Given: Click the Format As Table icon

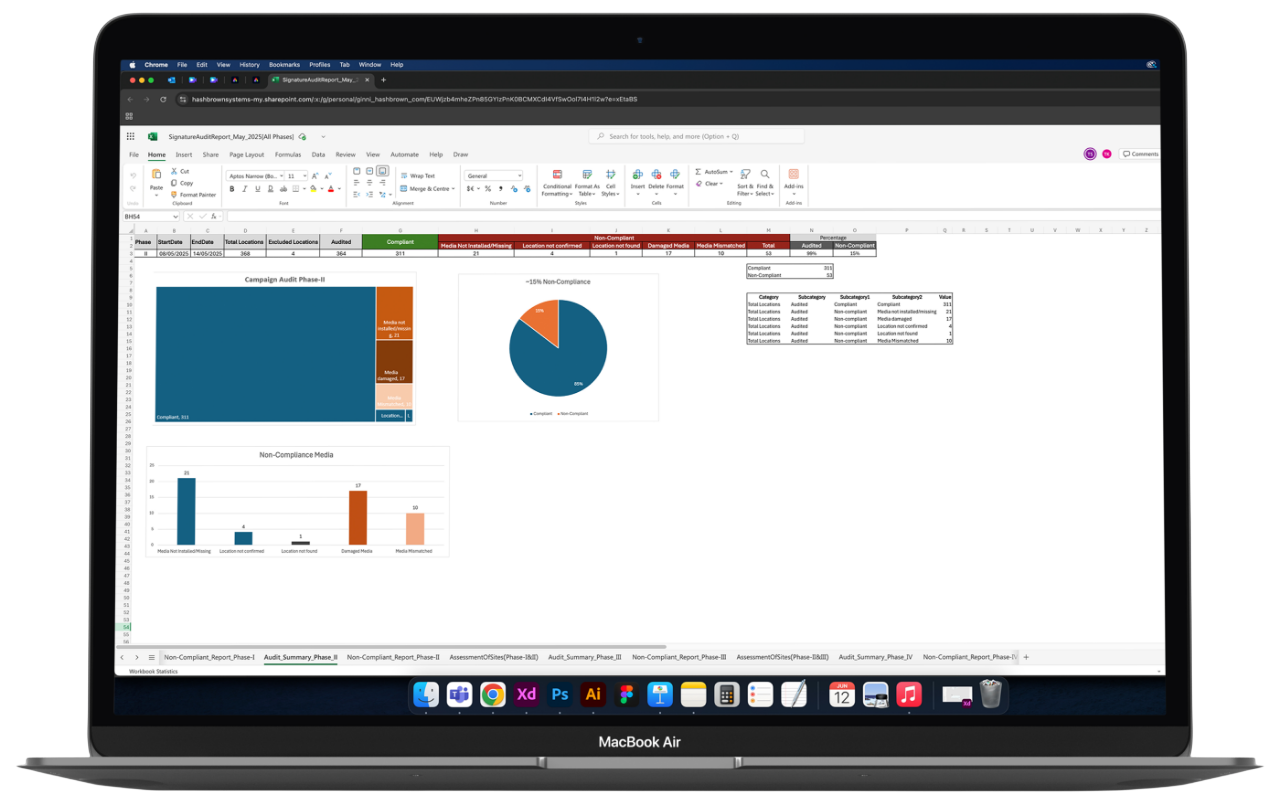Looking at the screenshot, I should 587,175.
